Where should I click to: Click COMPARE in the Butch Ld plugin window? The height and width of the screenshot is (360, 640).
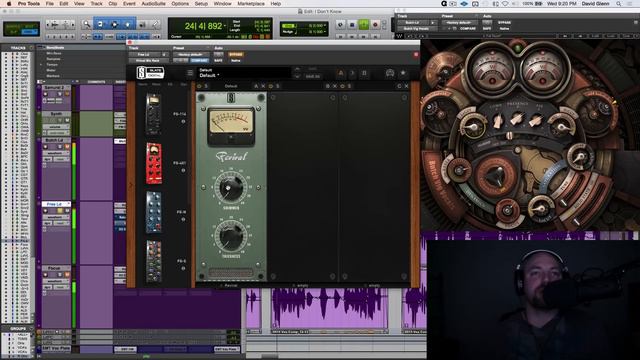tap(468, 29)
